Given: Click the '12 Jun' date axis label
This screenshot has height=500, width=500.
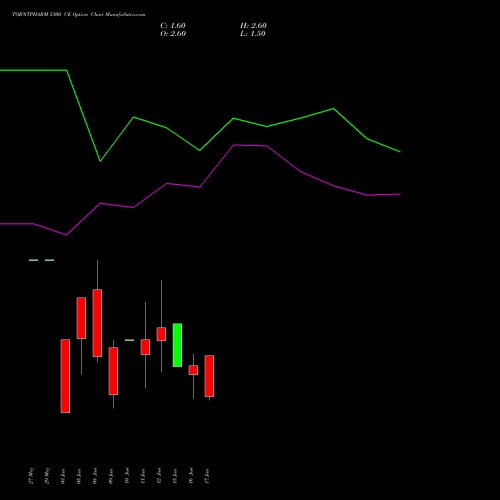Looking at the screenshot, I should tap(159, 476).
